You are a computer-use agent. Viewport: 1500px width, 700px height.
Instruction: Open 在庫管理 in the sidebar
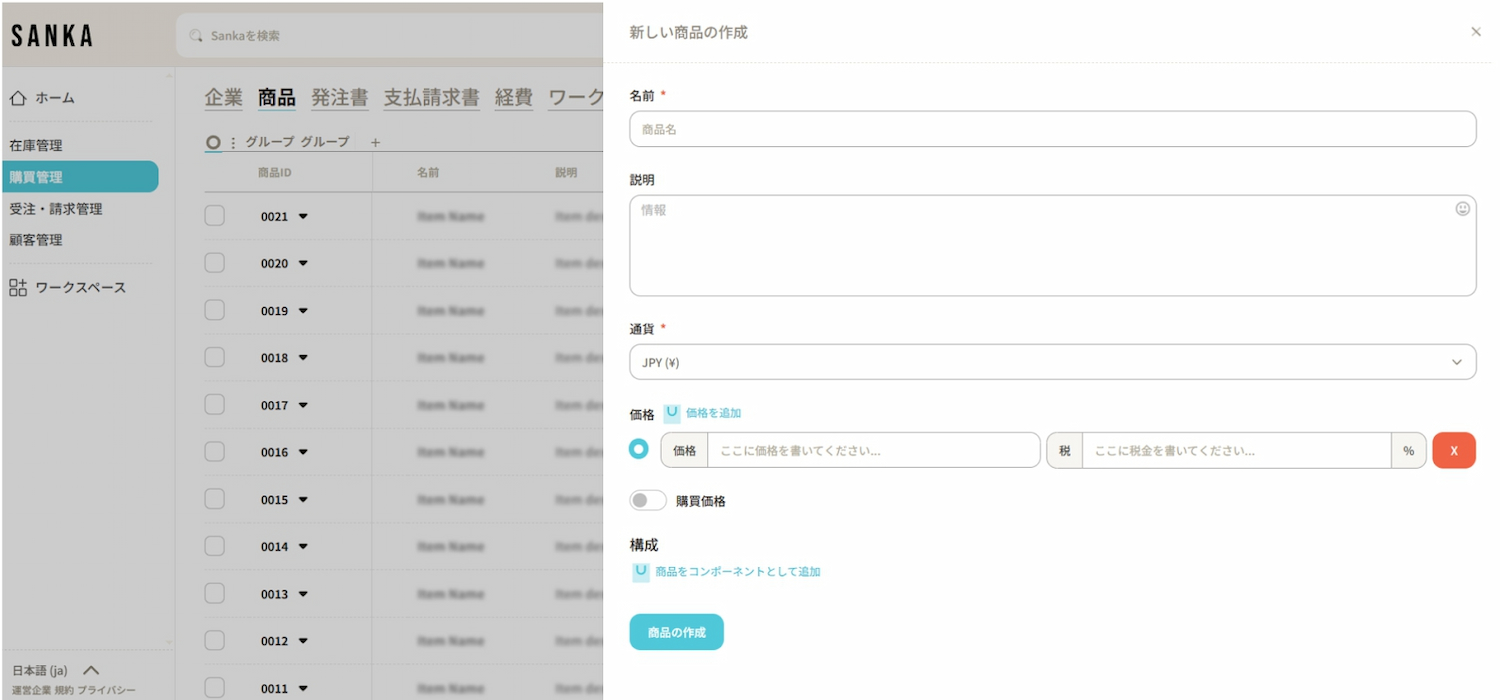pyautogui.click(x=36, y=146)
